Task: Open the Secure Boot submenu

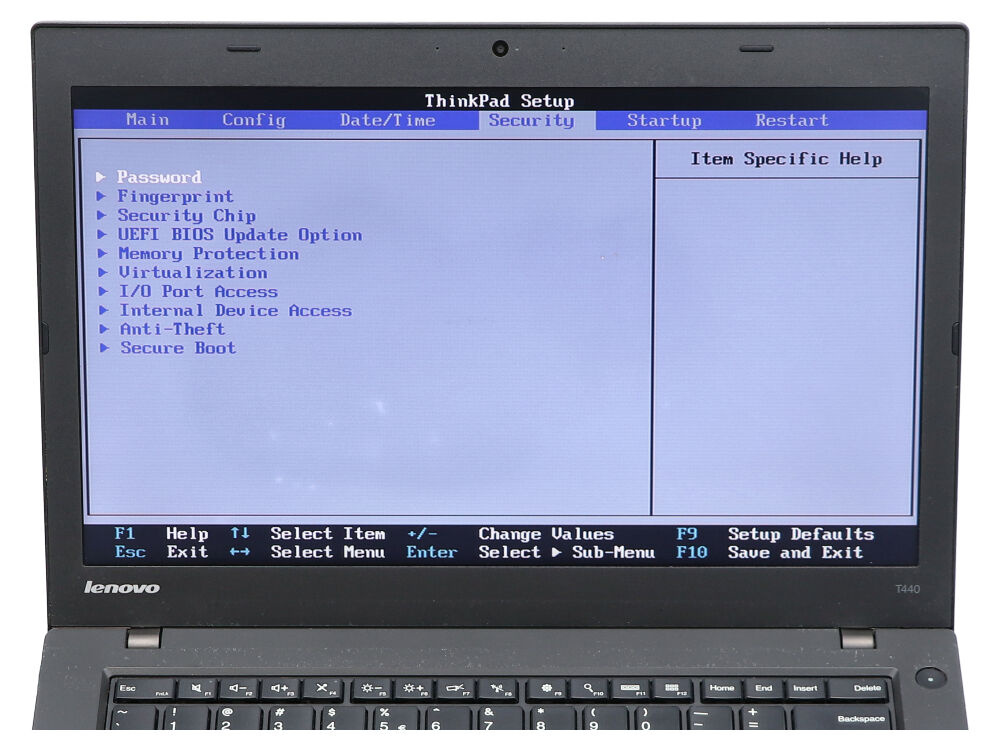Action: (x=178, y=348)
